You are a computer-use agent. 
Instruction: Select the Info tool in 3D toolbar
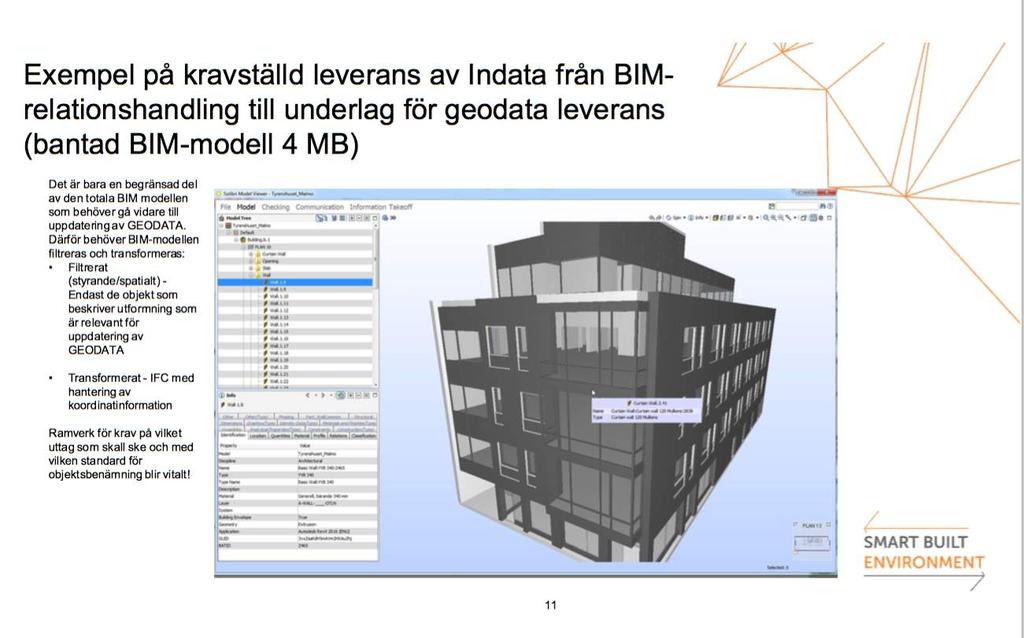[698, 218]
